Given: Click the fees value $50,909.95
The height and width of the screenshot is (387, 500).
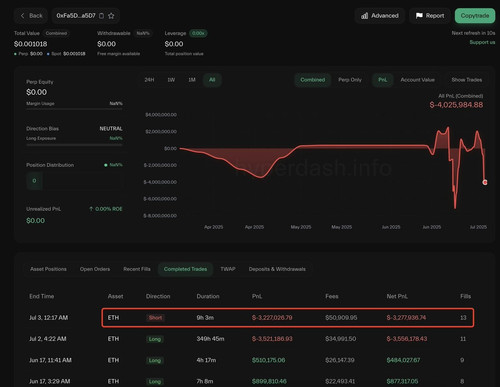Looking at the screenshot, I should click(x=341, y=318).
